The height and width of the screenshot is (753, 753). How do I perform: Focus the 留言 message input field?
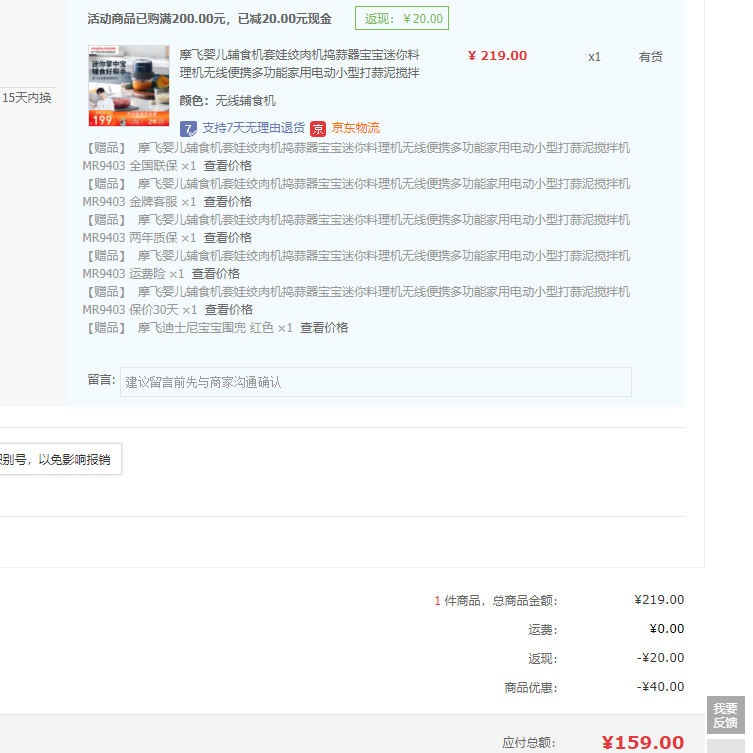[376, 382]
